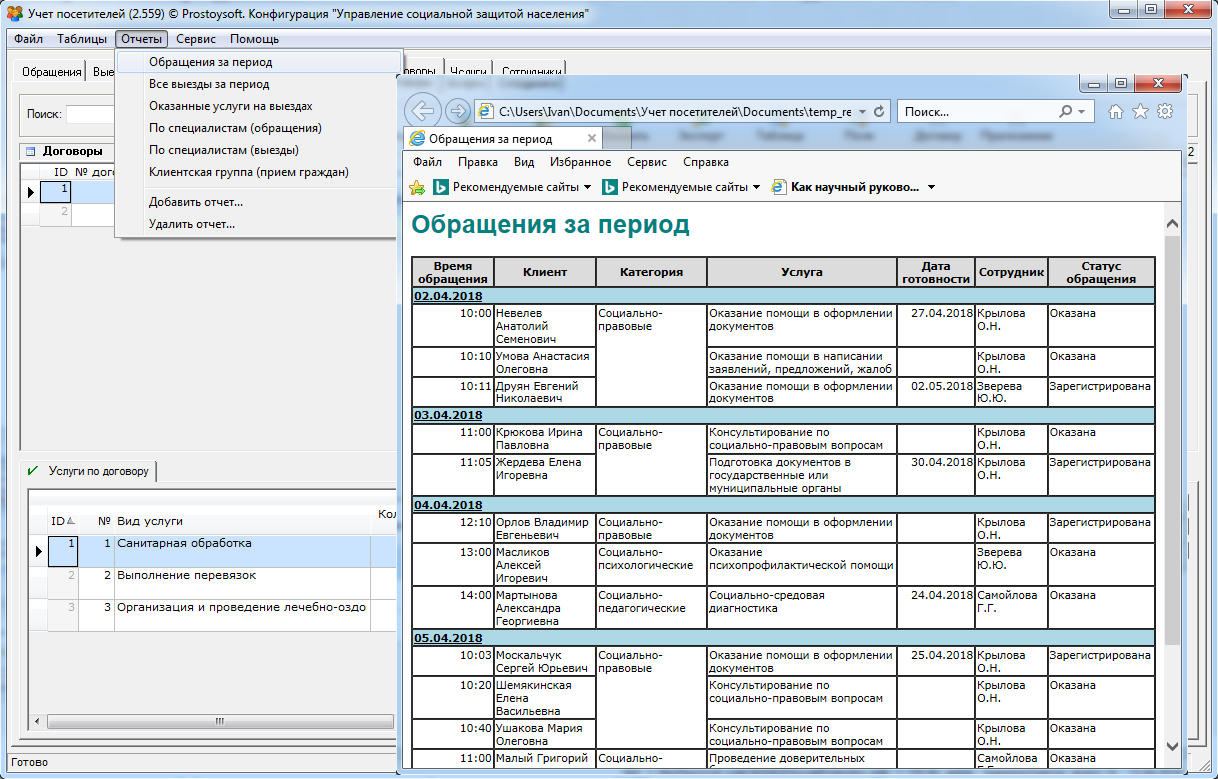
Task: Open Favorites star icon in browser
Action: pos(1140,112)
